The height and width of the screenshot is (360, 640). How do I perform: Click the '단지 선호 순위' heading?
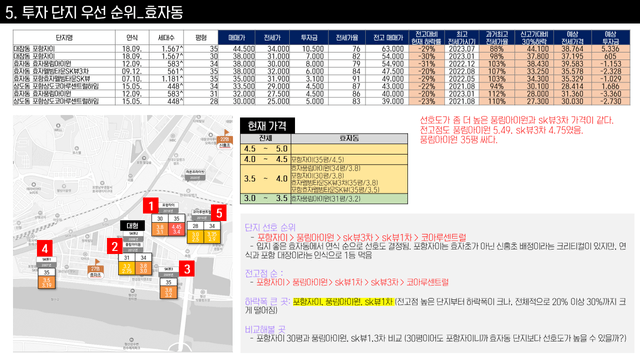[x=270, y=227]
